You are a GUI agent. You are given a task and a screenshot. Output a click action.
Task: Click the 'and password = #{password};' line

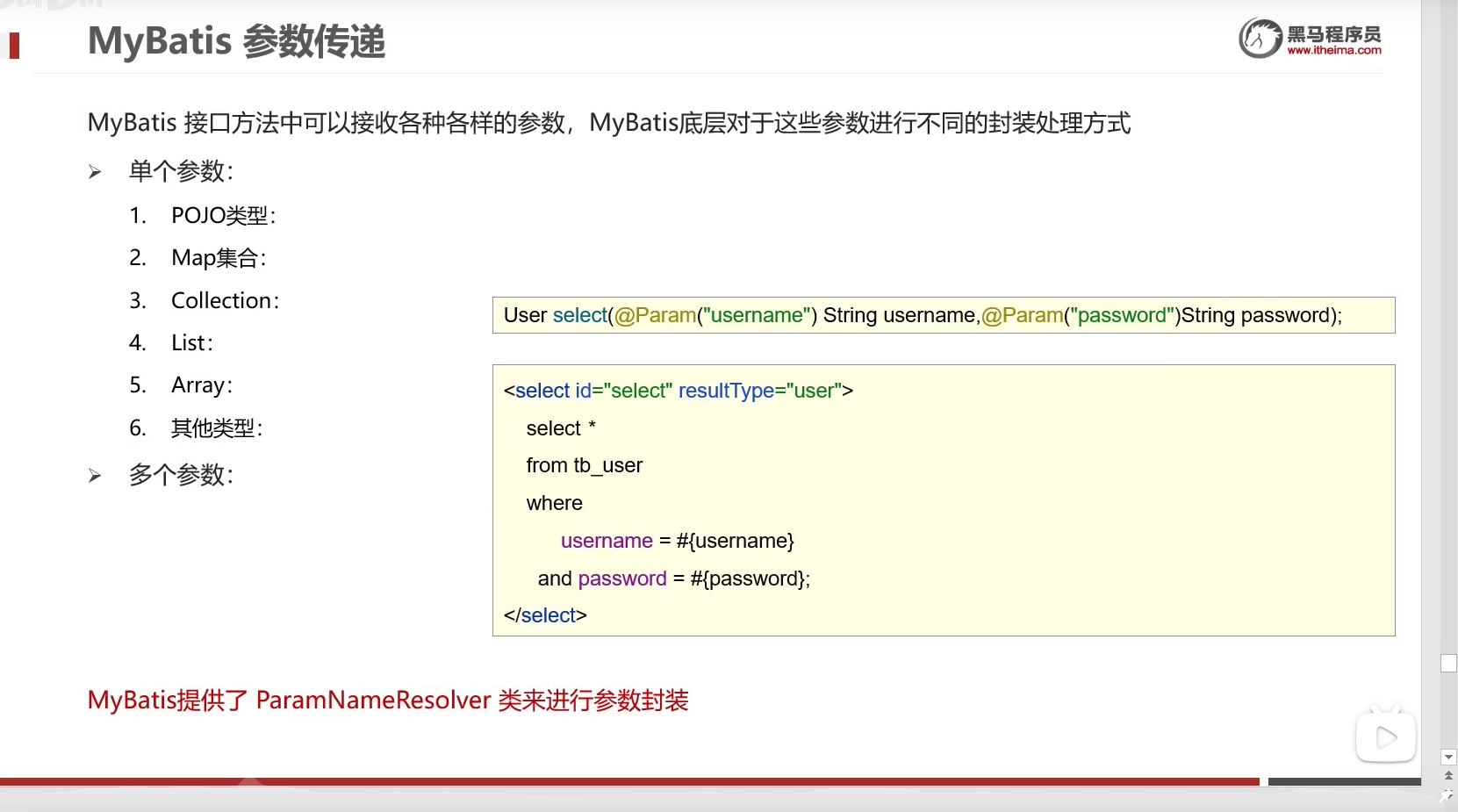point(674,578)
